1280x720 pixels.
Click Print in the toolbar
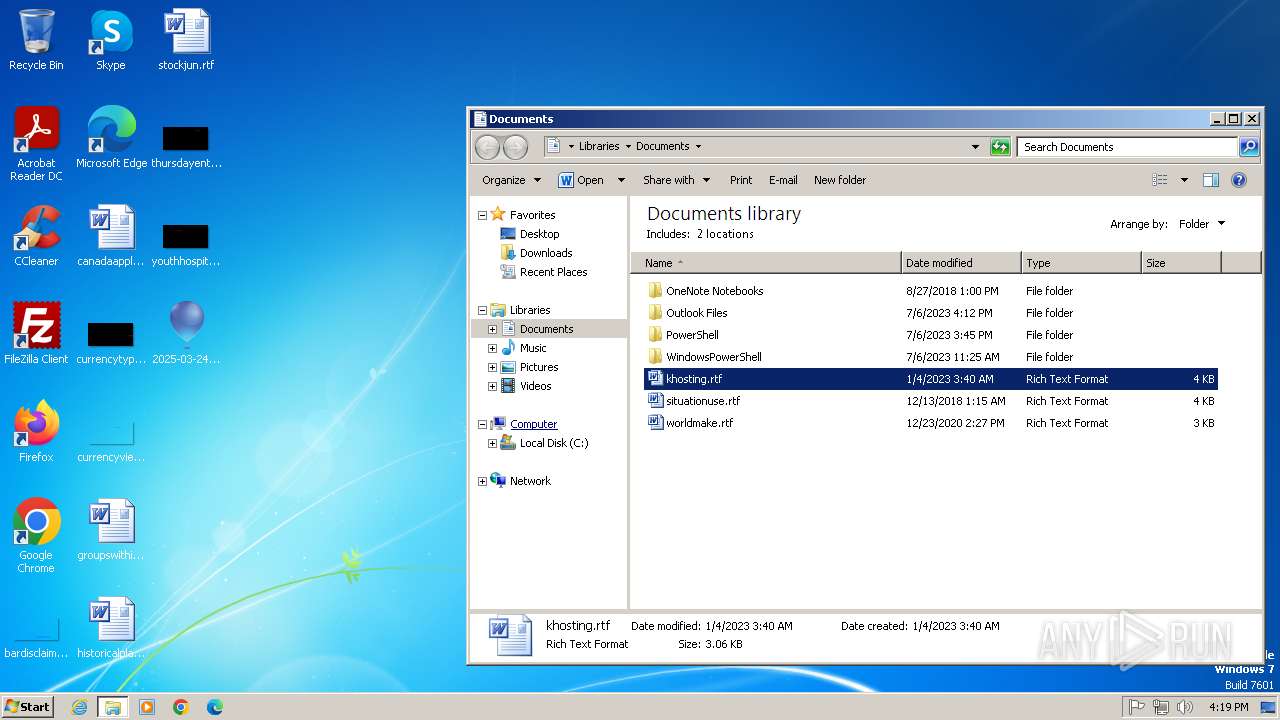[741, 180]
